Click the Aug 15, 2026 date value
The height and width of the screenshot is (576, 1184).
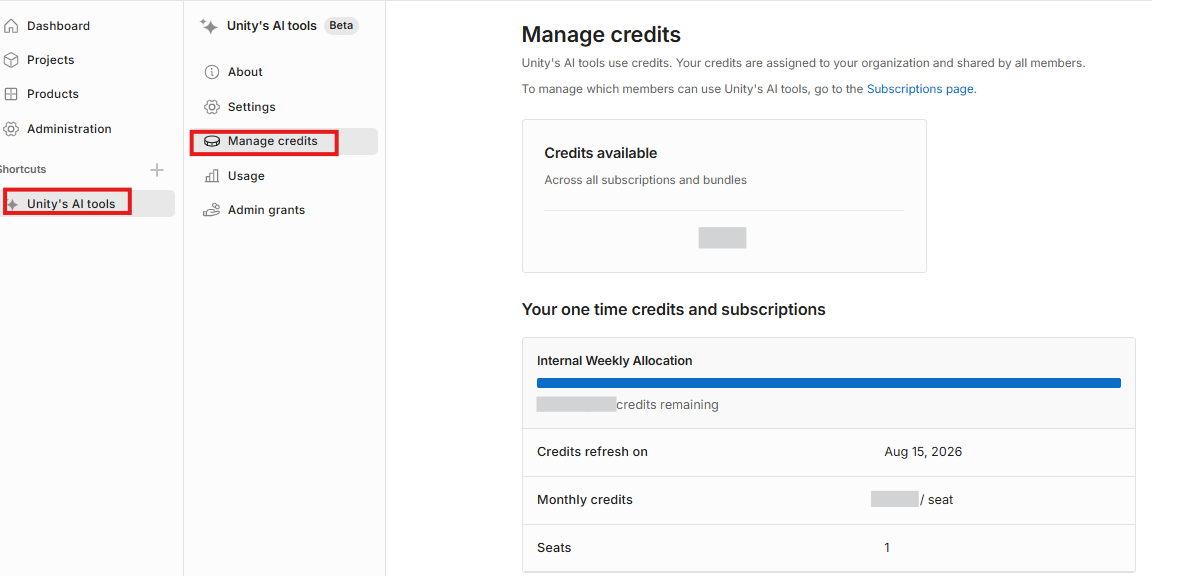point(923,452)
